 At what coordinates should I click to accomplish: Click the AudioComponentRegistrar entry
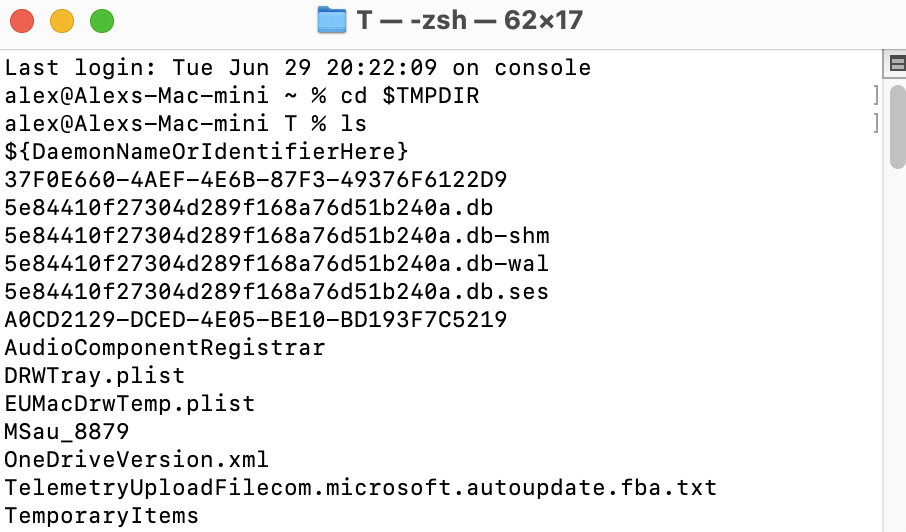click(x=165, y=348)
